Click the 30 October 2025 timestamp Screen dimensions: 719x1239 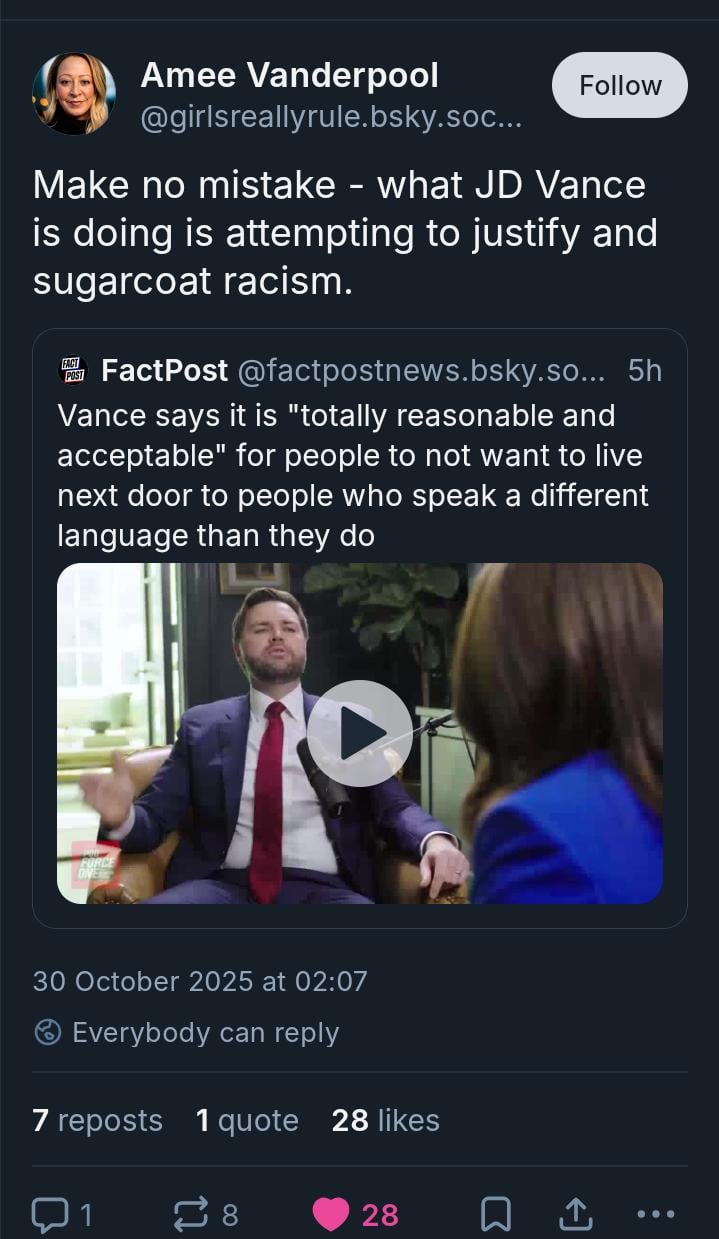coord(200,980)
